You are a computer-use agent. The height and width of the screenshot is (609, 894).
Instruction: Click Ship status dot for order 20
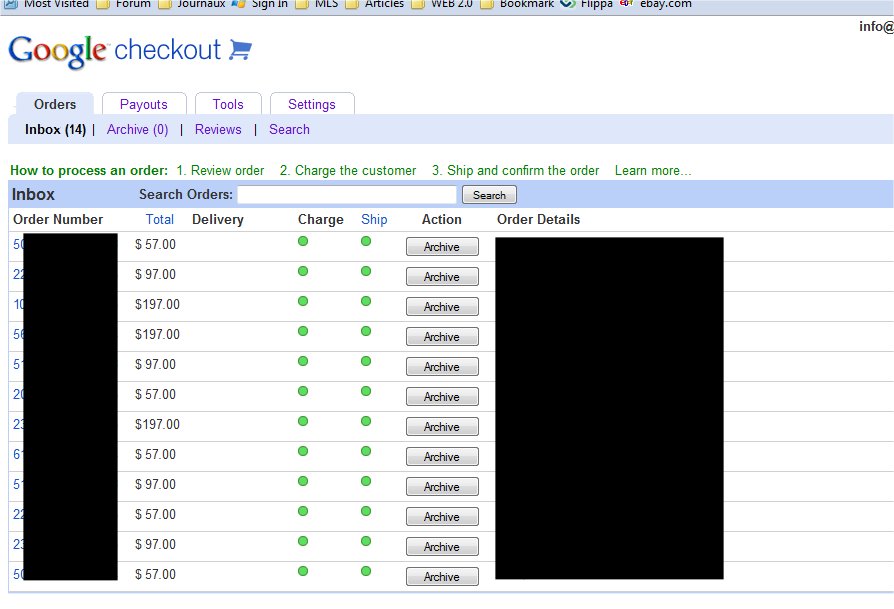pos(366,391)
